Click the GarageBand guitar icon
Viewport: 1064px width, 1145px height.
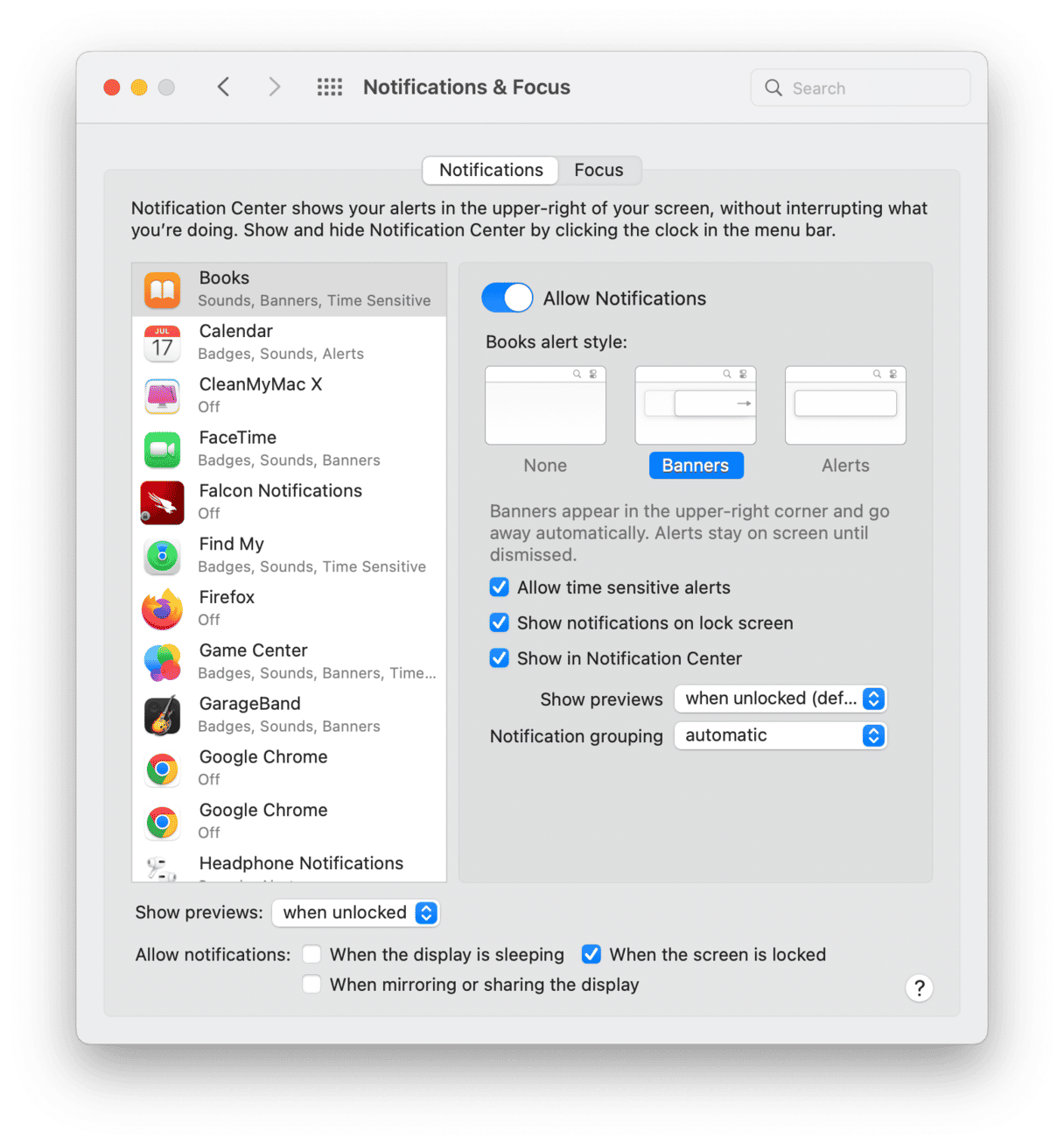(163, 716)
